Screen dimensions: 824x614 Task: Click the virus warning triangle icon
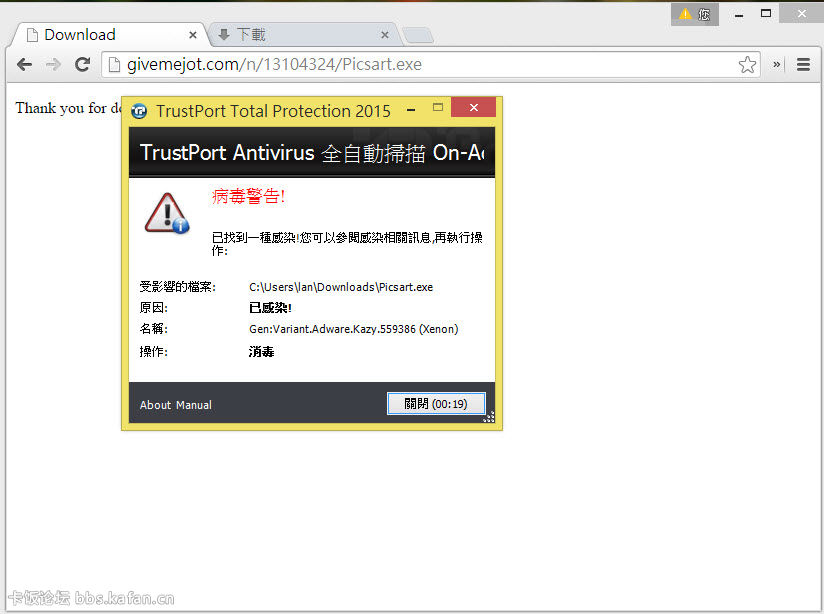point(166,211)
